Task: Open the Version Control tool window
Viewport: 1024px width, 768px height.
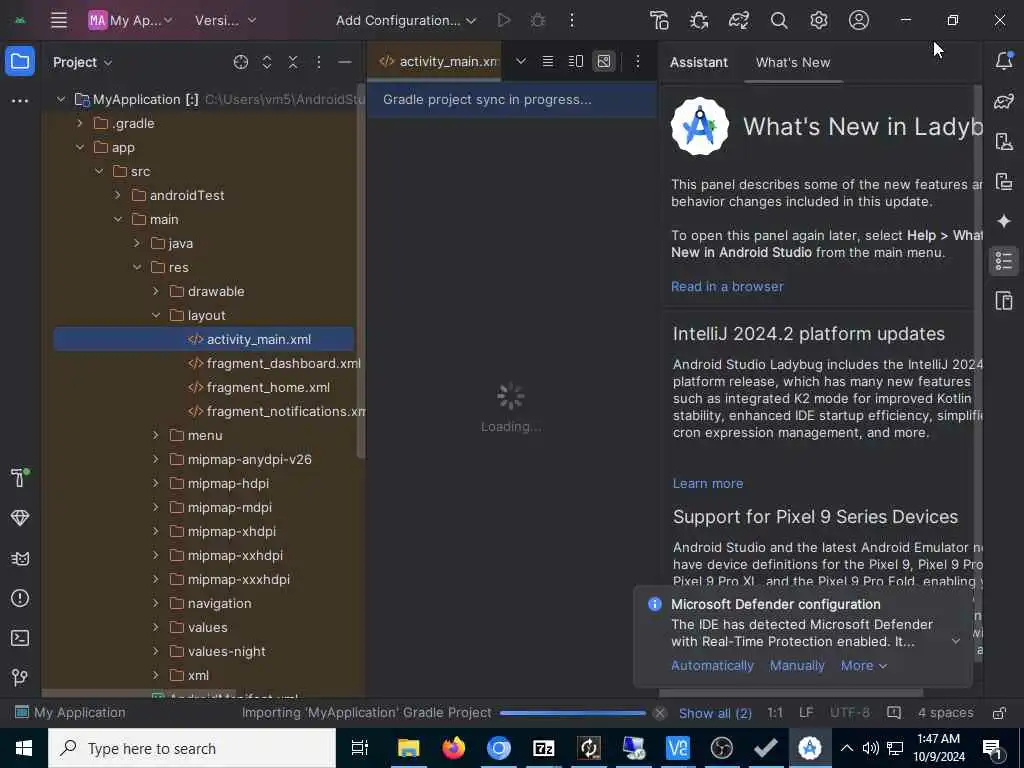Action: pos(20,678)
